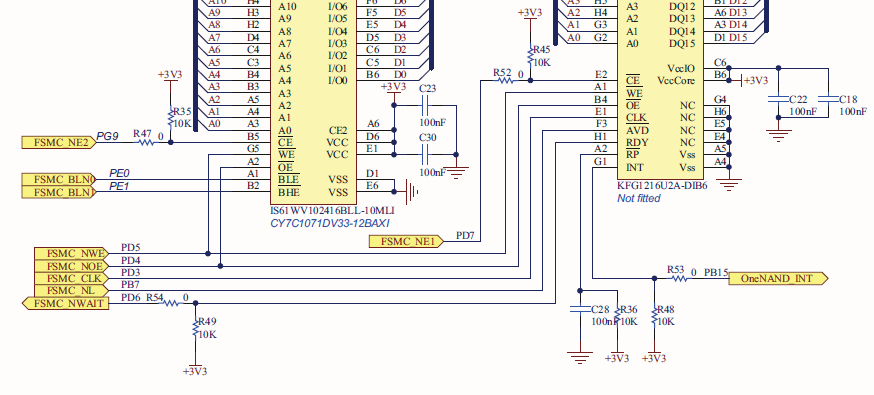874x395 pixels.
Task: Select the FSMC_BLN port on net PE0
Action: tap(59, 179)
